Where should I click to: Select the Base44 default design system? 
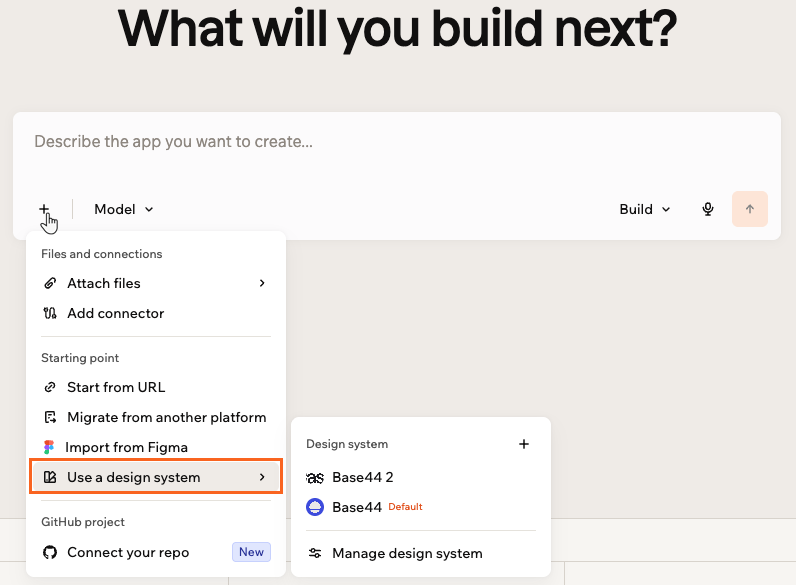tap(421, 507)
